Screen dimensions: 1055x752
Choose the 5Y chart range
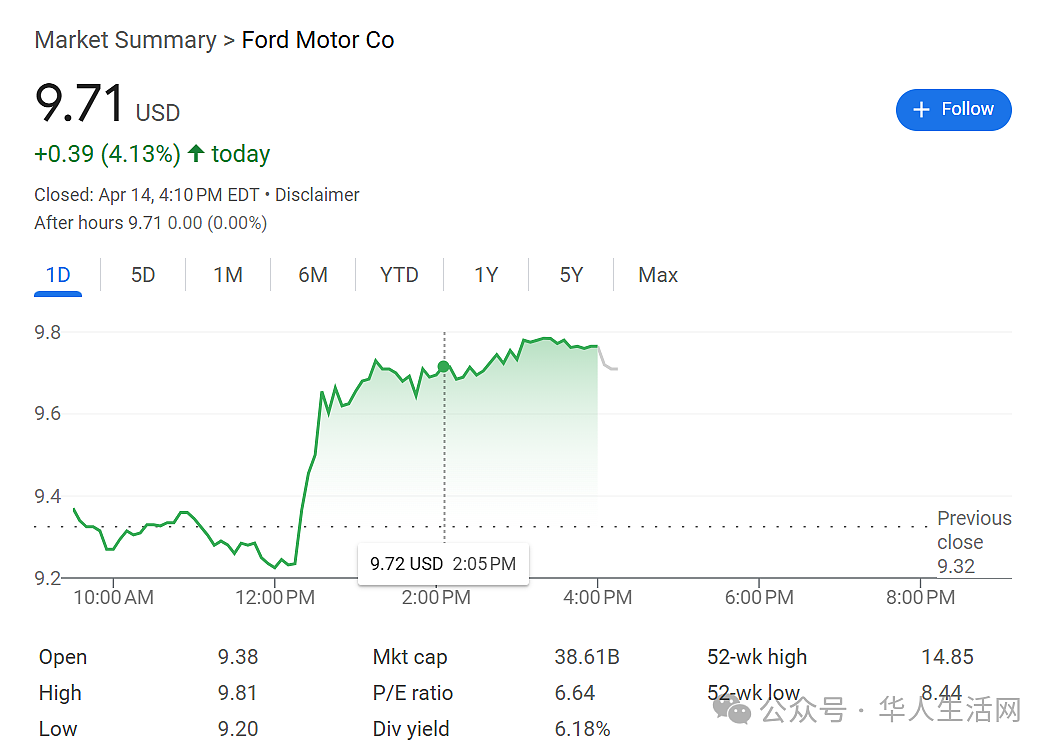(x=571, y=275)
